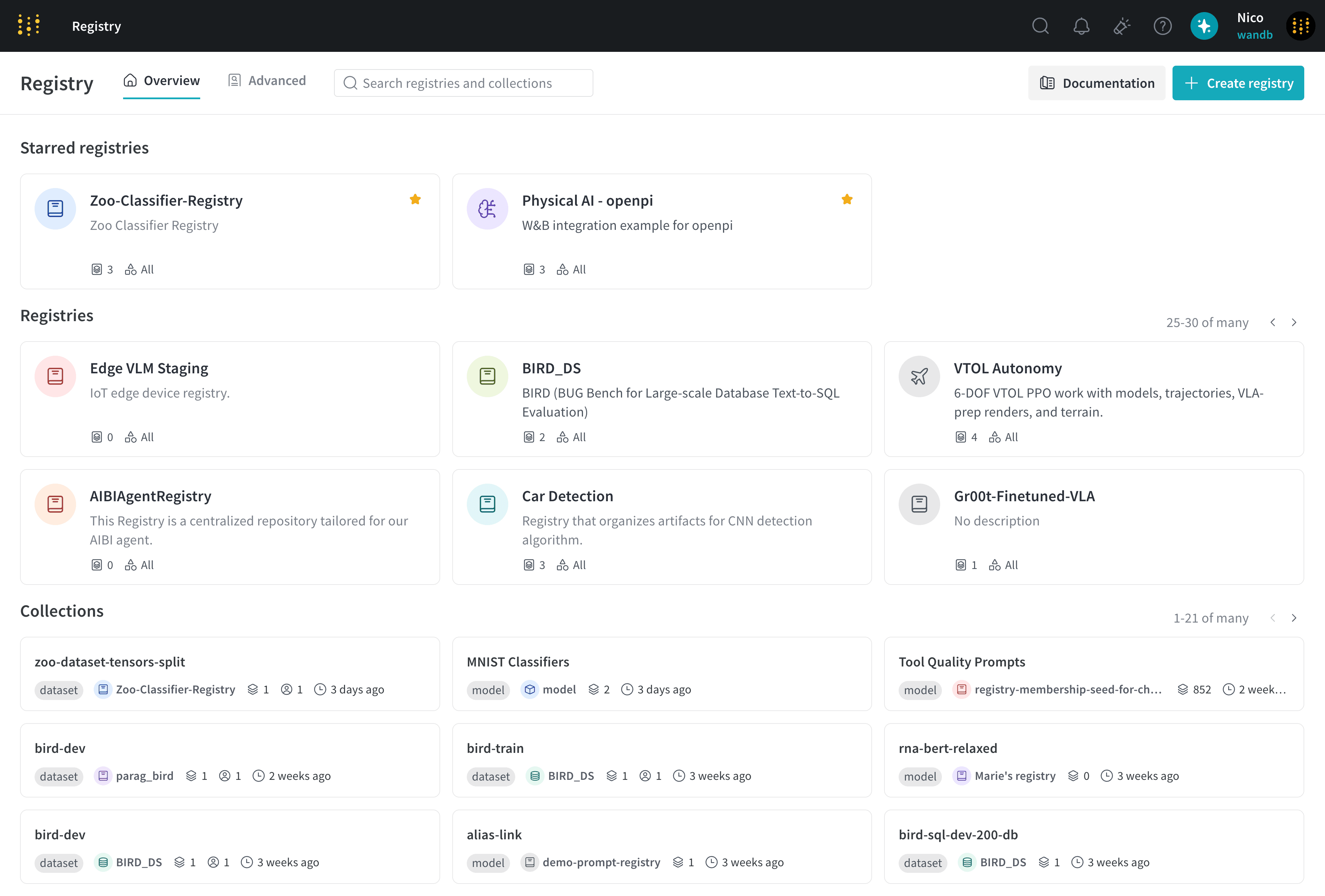Unstar the Zoo-Classifier-Registry

click(415, 199)
